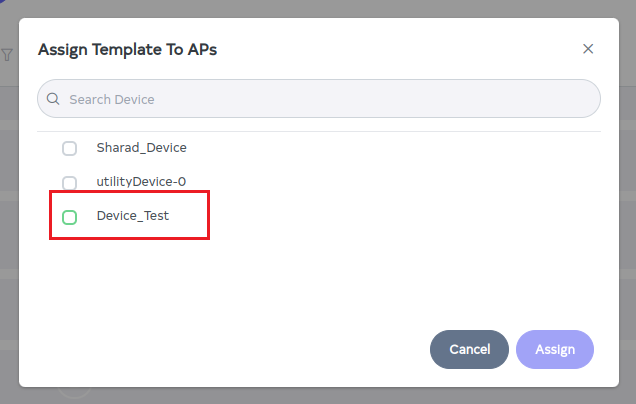Check the green Device_Test checkbox

tap(70, 217)
